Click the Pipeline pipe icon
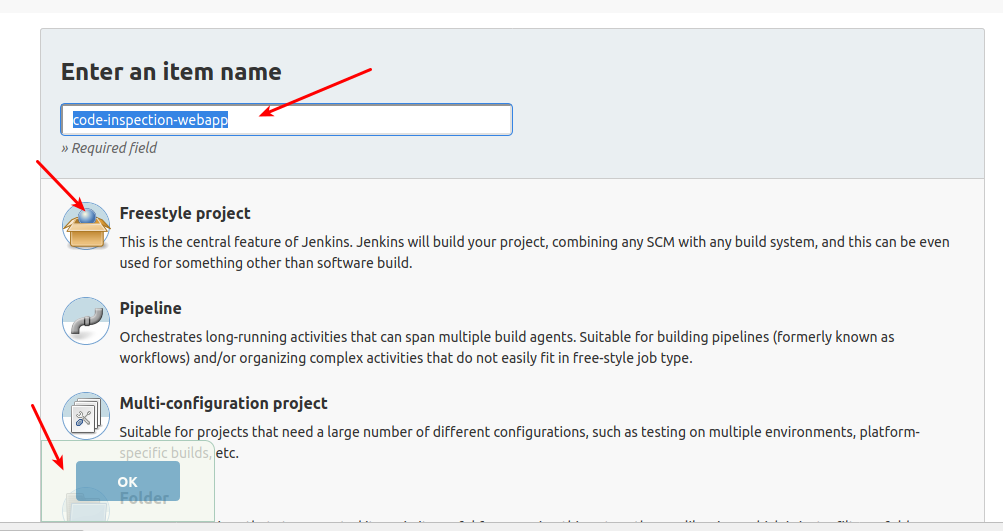This screenshot has width=1003, height=531. (x=86, y=321)
